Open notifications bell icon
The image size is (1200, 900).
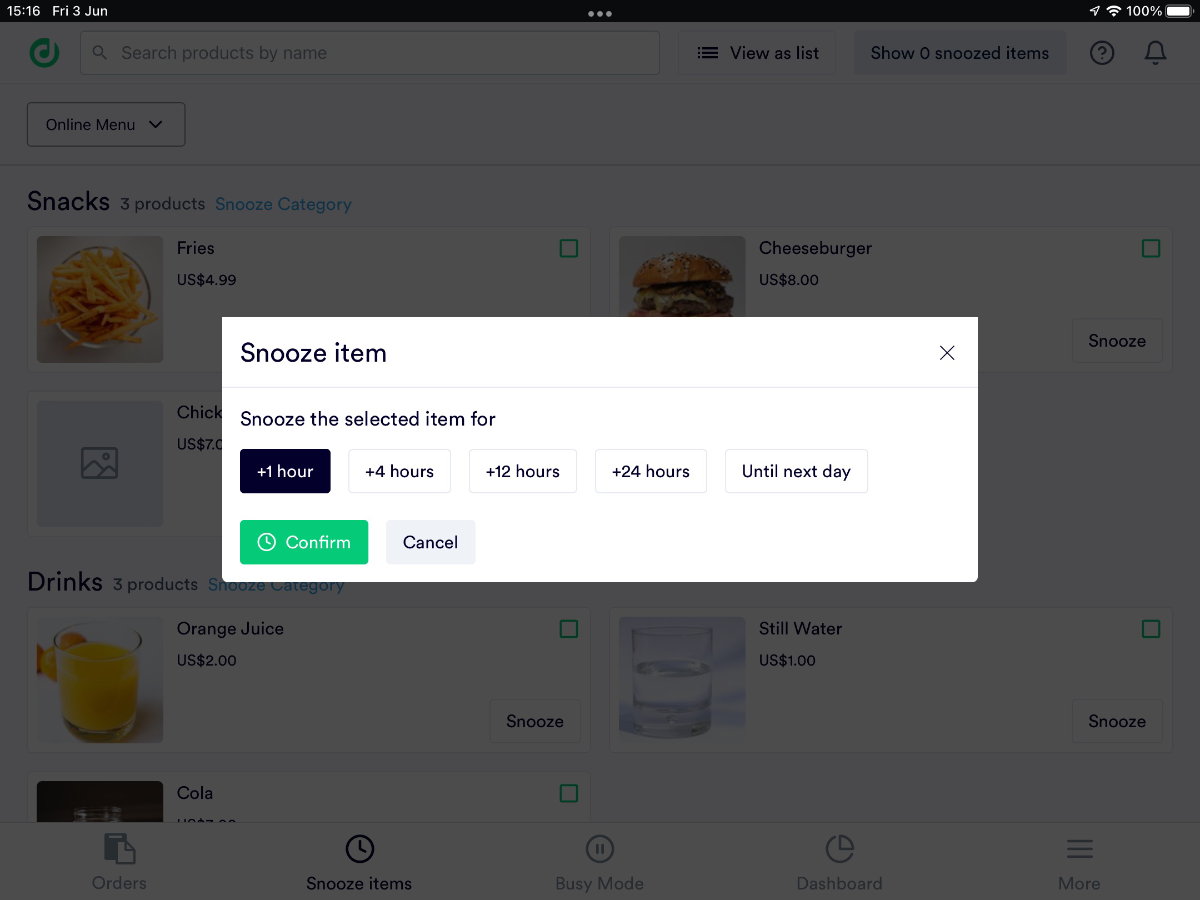coord(1155,53)
